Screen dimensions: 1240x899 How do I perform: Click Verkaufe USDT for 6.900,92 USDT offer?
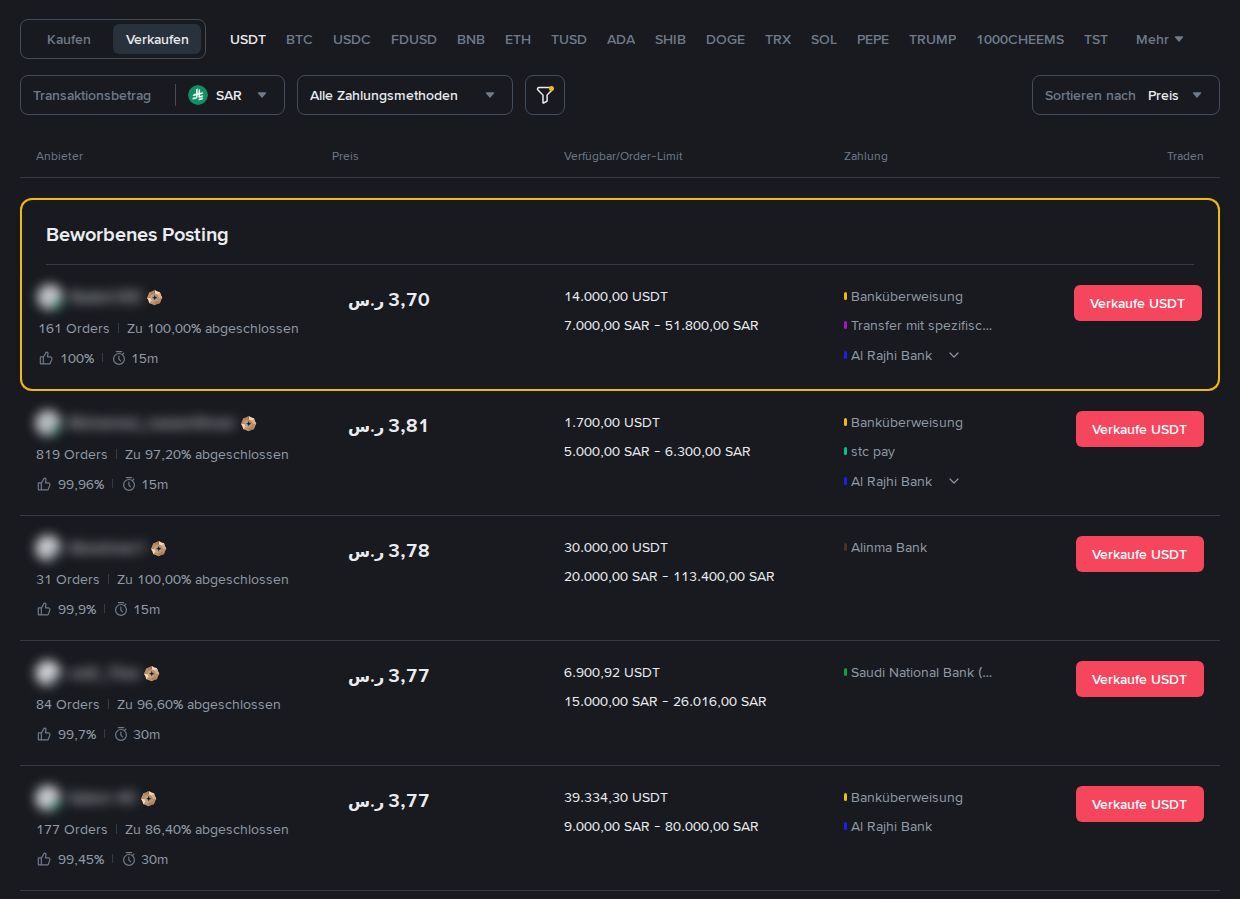click(1140, 679)
